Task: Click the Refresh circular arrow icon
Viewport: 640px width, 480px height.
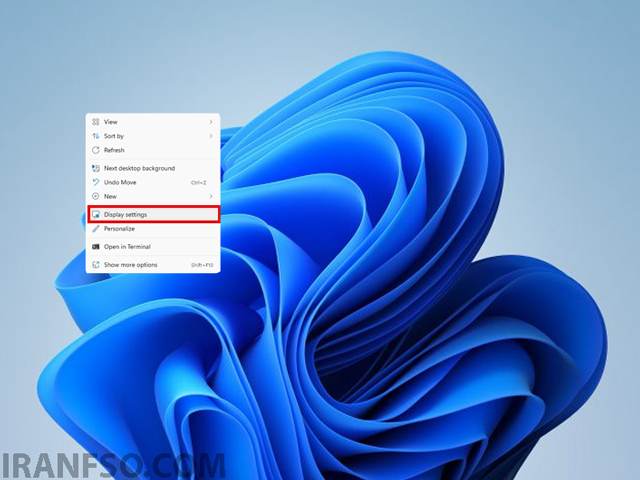Action: pyautogui.click(x=96, y=150)
